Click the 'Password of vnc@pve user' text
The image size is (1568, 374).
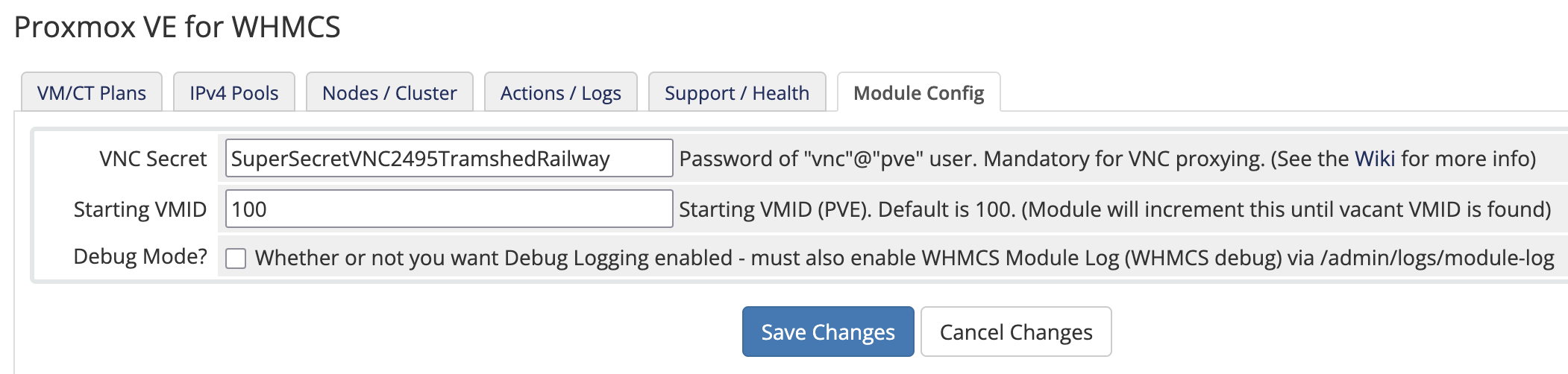828,159
